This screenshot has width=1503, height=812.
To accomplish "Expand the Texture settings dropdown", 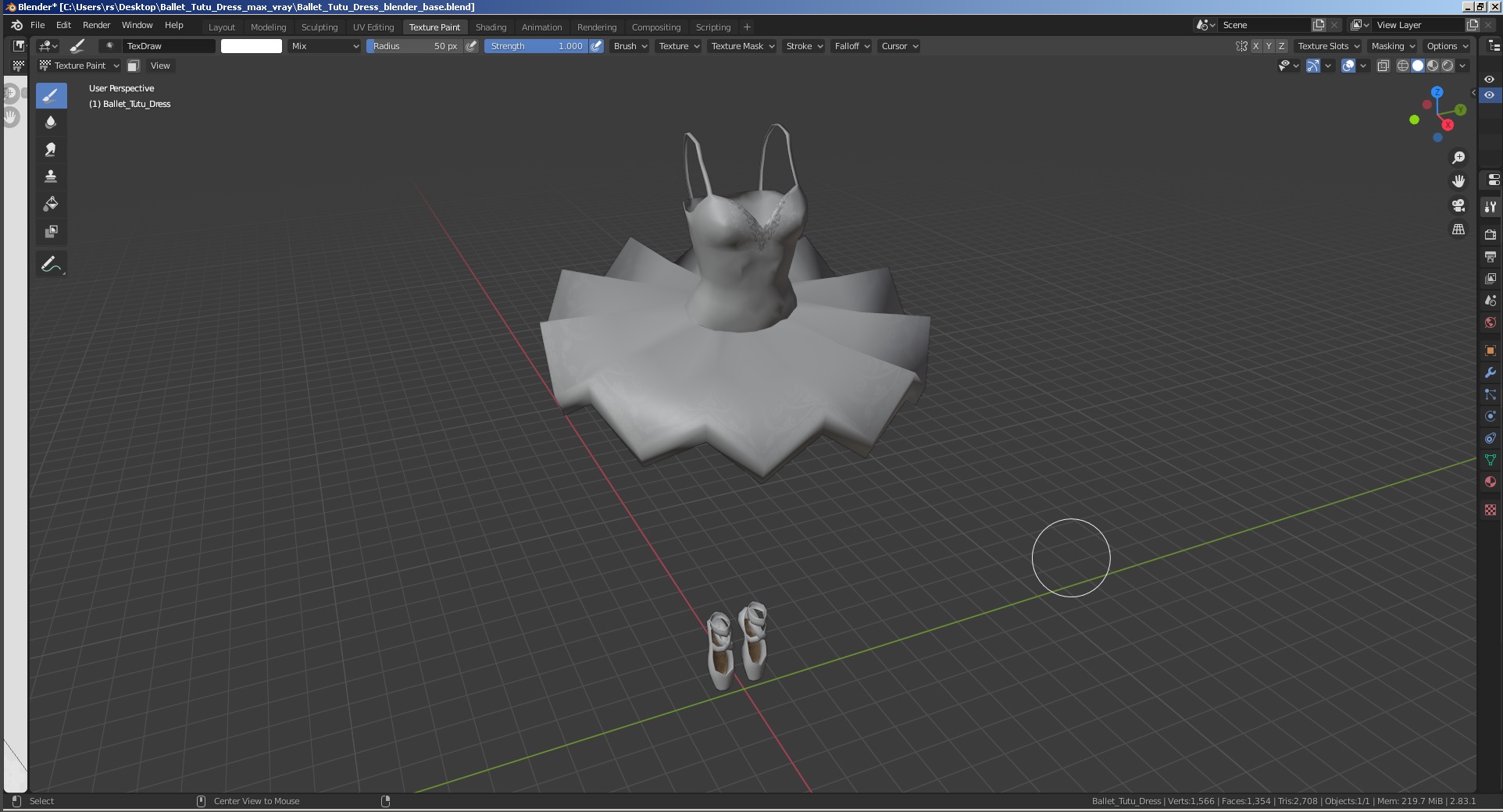I will click(679, 46).
